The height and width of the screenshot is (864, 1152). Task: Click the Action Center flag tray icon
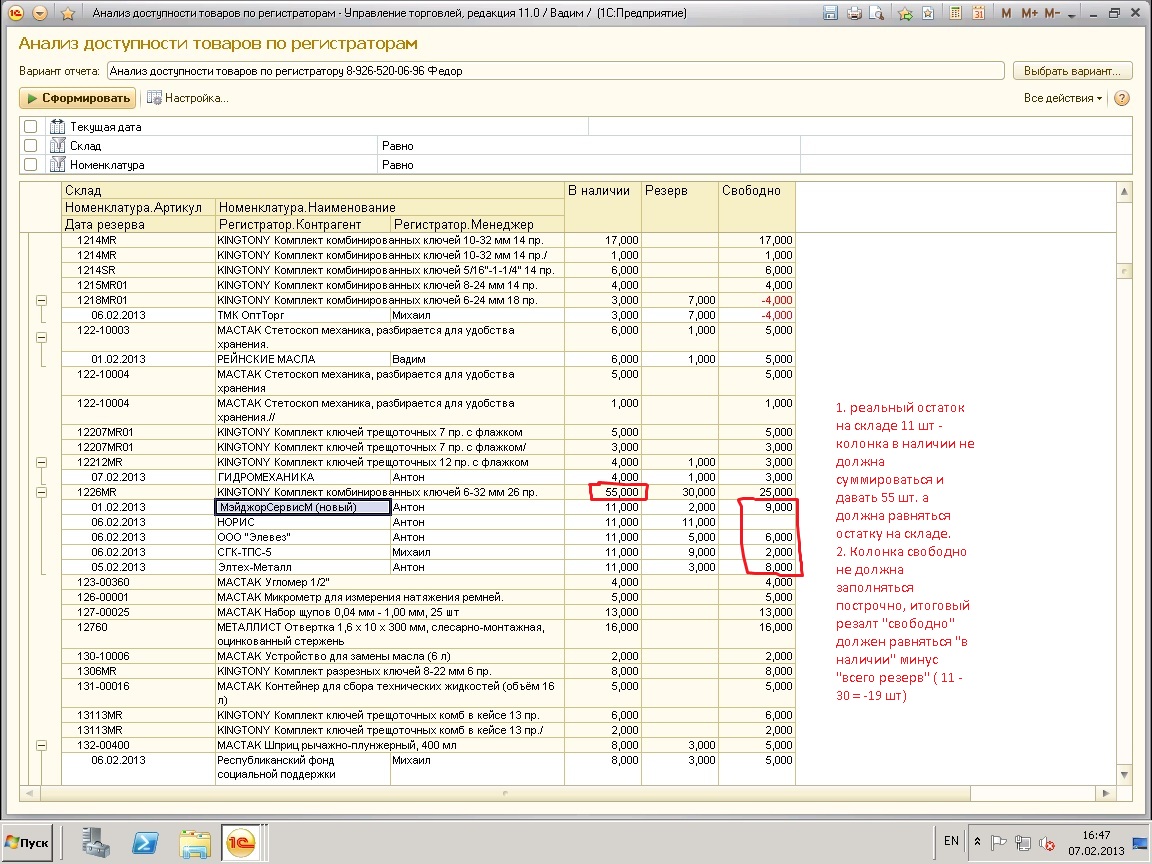click(x=998, y=843)
